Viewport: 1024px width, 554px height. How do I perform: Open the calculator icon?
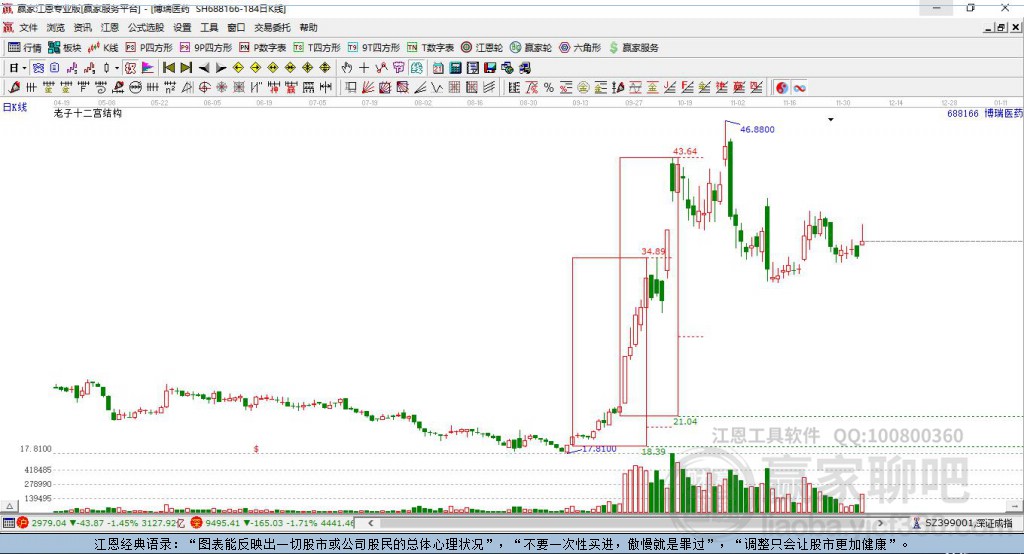coord(455,68)
